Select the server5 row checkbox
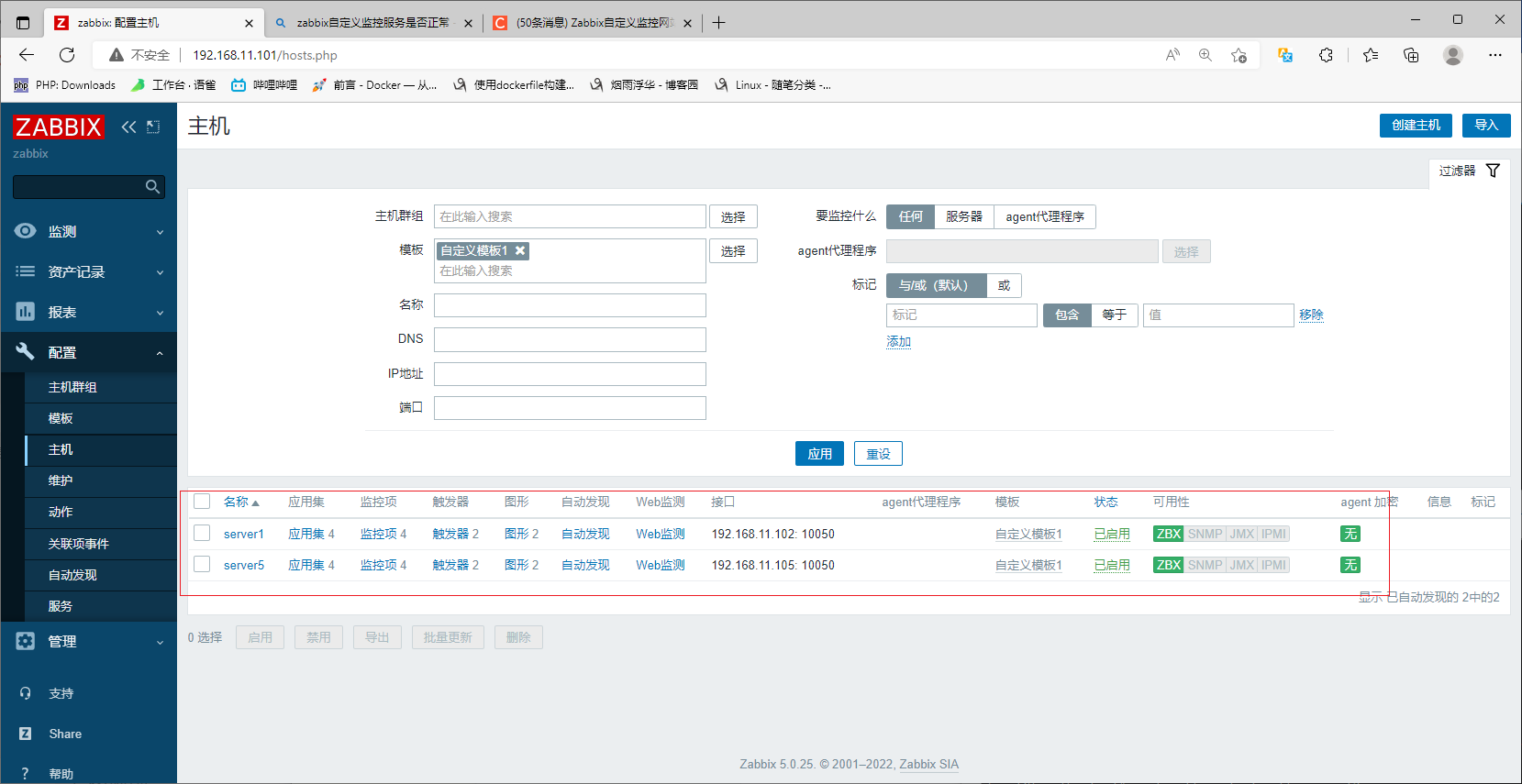The image size is (1522, 784). (x=202, y=564)
